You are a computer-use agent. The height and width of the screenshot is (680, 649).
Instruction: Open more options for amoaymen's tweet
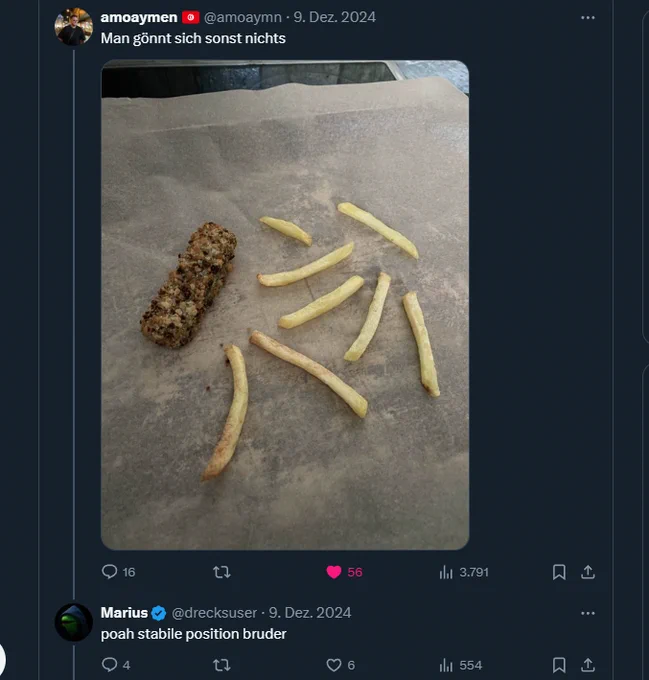[587, 18]
